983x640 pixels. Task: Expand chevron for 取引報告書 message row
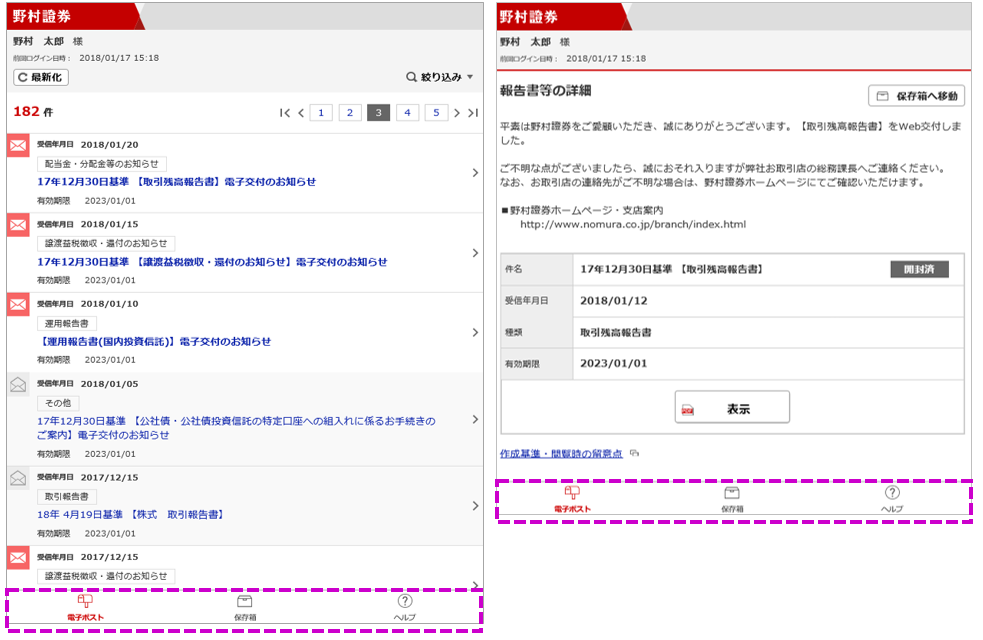[475, 506]
